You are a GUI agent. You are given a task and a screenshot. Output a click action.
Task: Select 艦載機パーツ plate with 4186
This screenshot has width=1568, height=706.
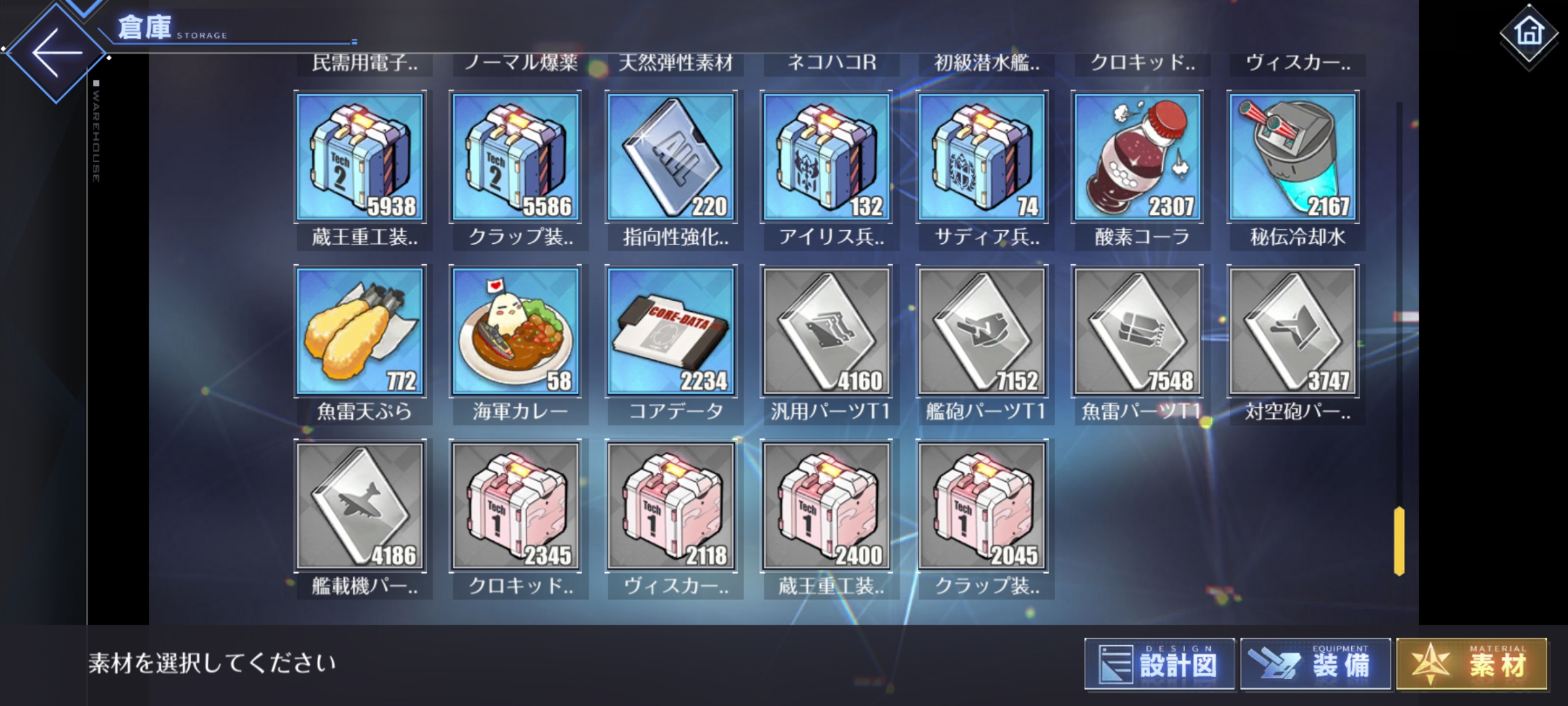tap(360, 506)
